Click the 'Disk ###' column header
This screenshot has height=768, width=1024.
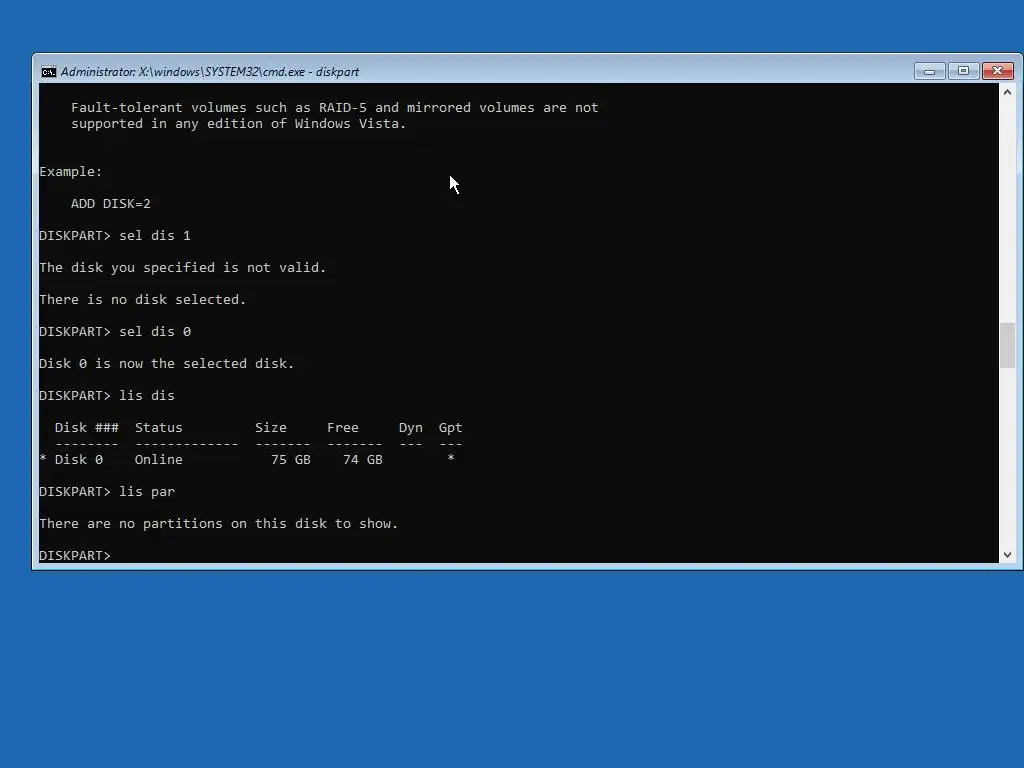point(87,428)
